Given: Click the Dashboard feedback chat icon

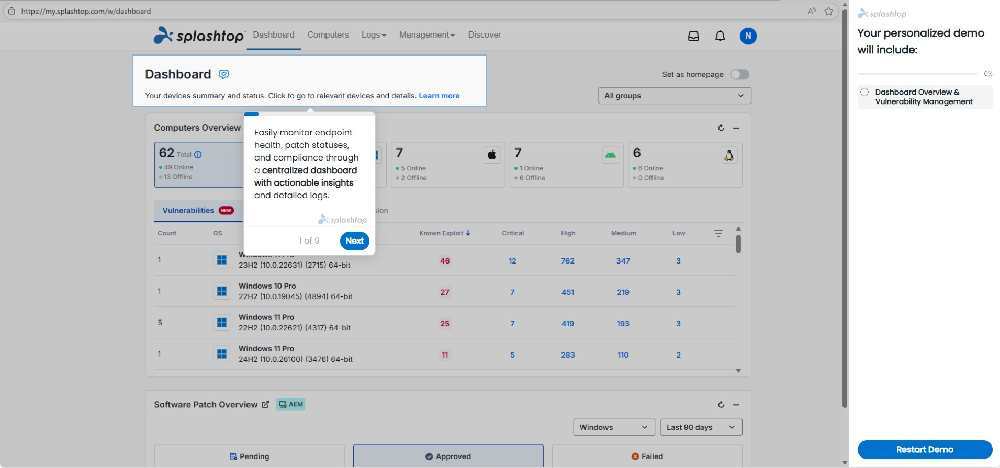Looking at the screenshot, I should point(224,74).
